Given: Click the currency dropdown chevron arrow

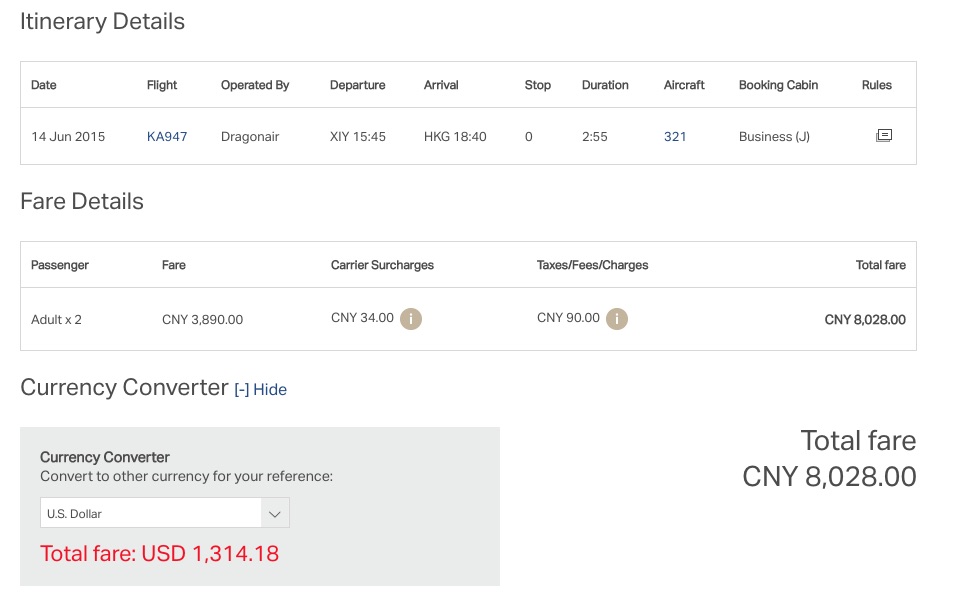Looking at the screenshot, I should point(275,514).
